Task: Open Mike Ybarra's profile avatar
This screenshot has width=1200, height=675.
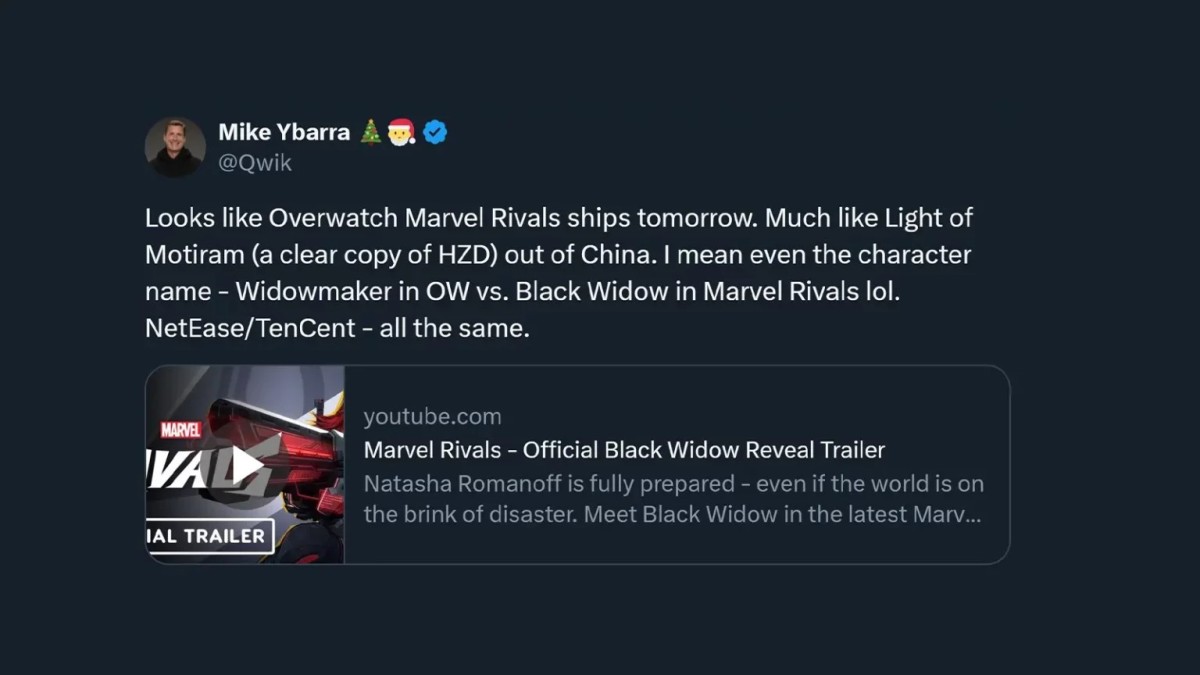Action: tap(175, 147)
